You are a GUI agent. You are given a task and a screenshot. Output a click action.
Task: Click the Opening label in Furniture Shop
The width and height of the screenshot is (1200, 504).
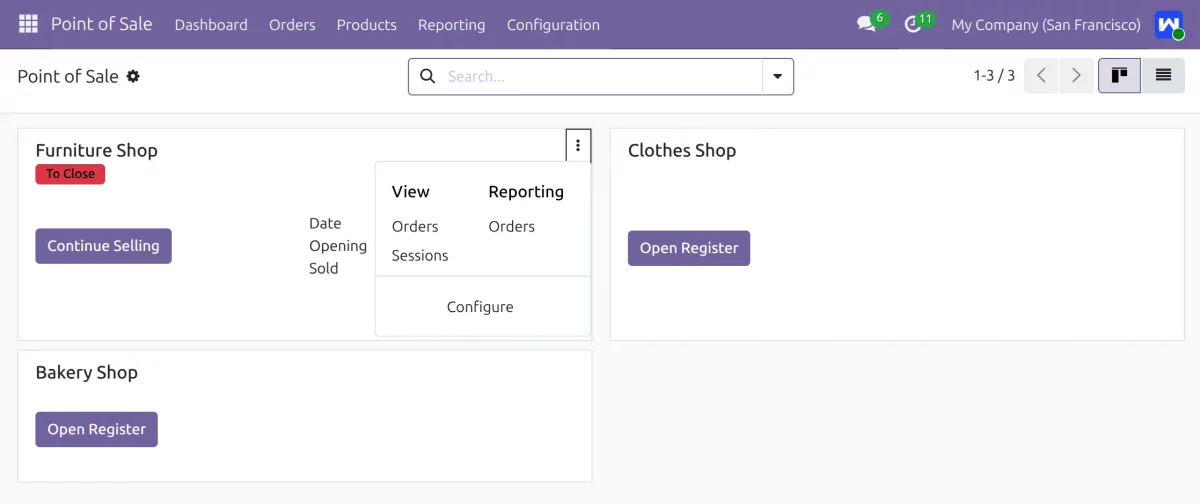tap(338, 246)
